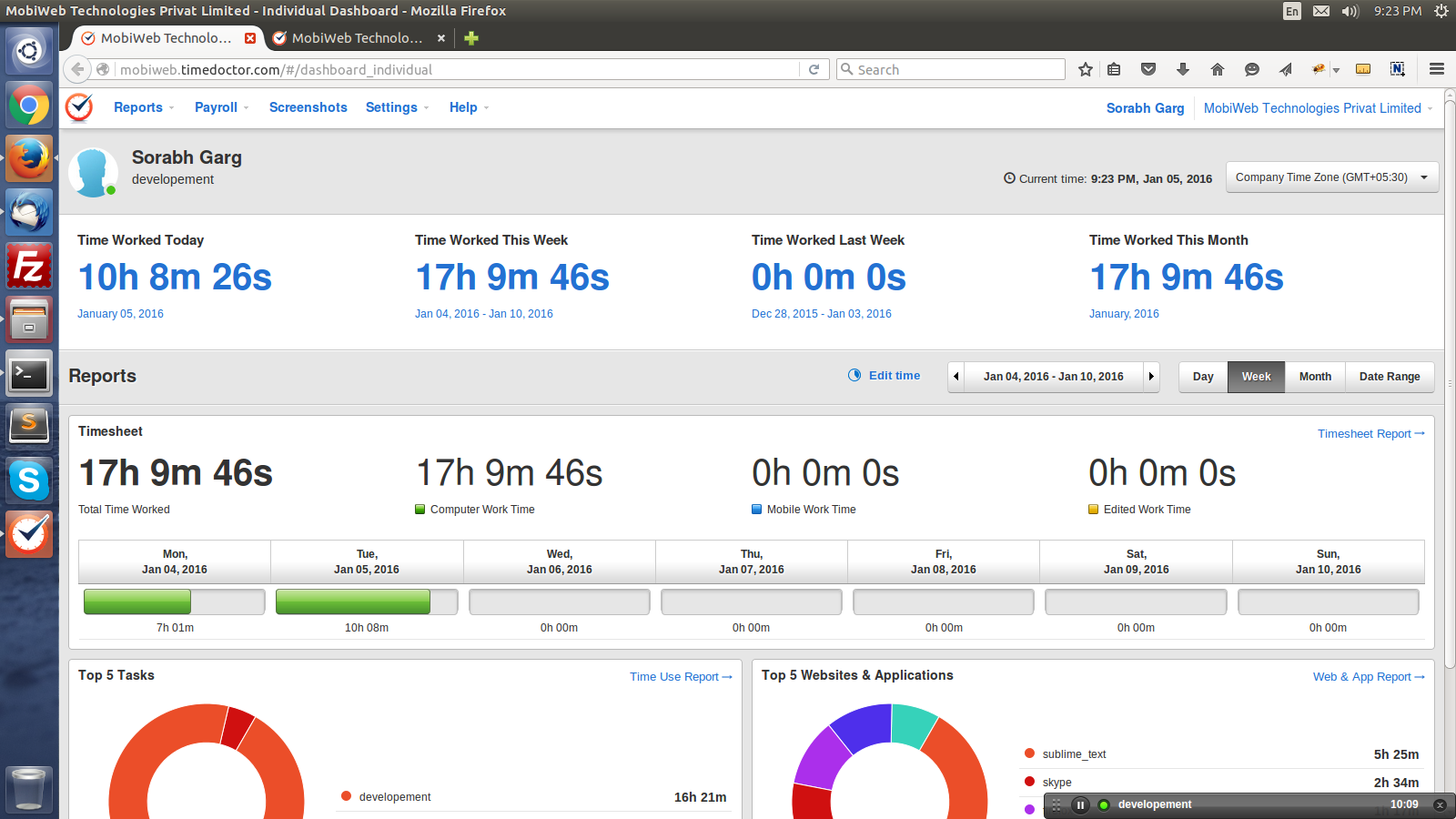Pause the Time Doctor timer widget
This screenshot has height=819, width=1456.
tap(1080, 804)
